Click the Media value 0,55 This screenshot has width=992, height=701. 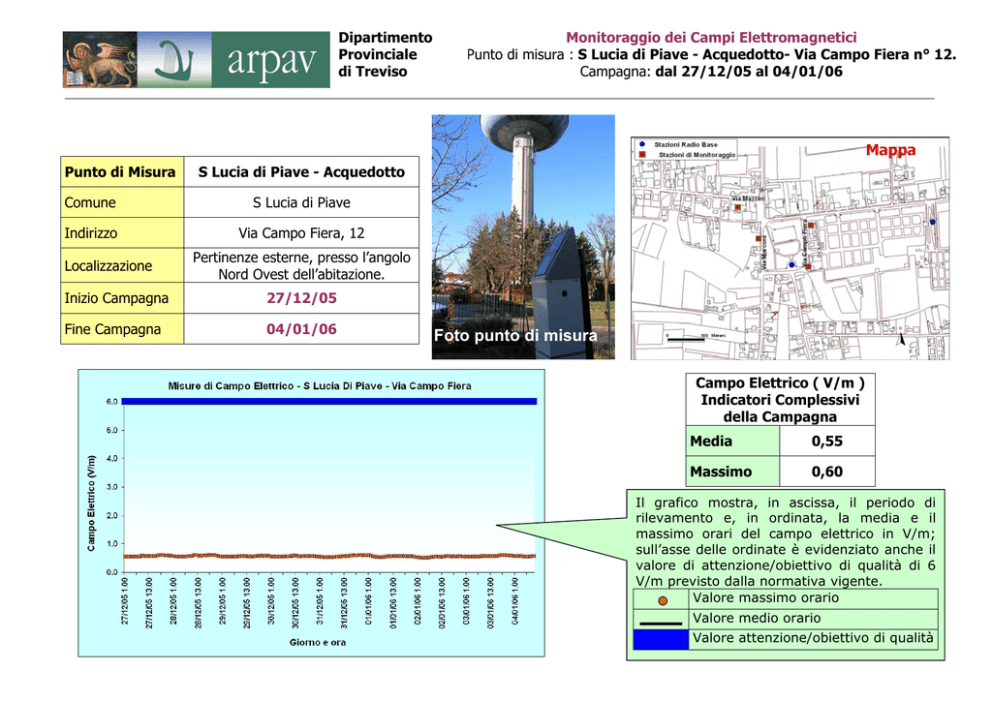pyautogui.click(x=828, y=441)
